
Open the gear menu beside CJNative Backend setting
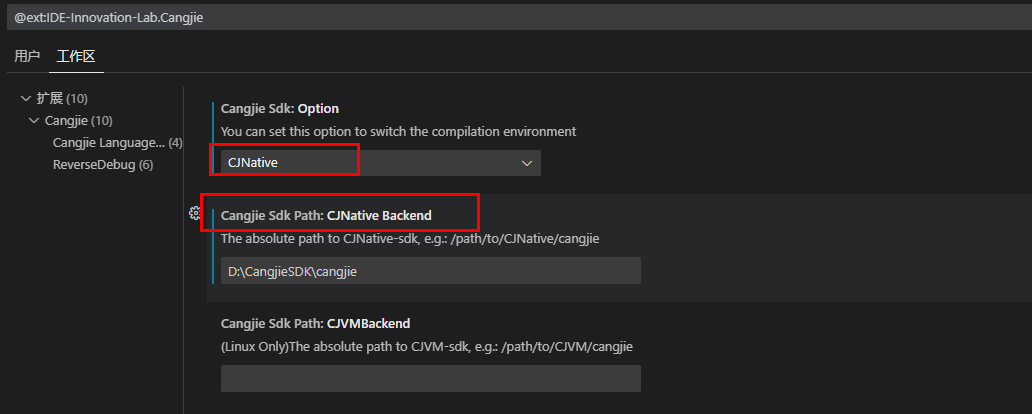(x=195, y=213)
